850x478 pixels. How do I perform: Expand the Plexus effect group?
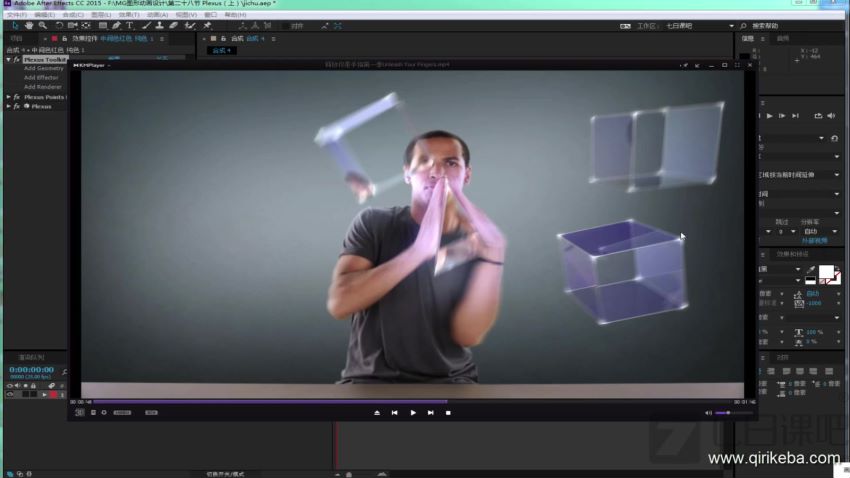[x=9, y=106]
